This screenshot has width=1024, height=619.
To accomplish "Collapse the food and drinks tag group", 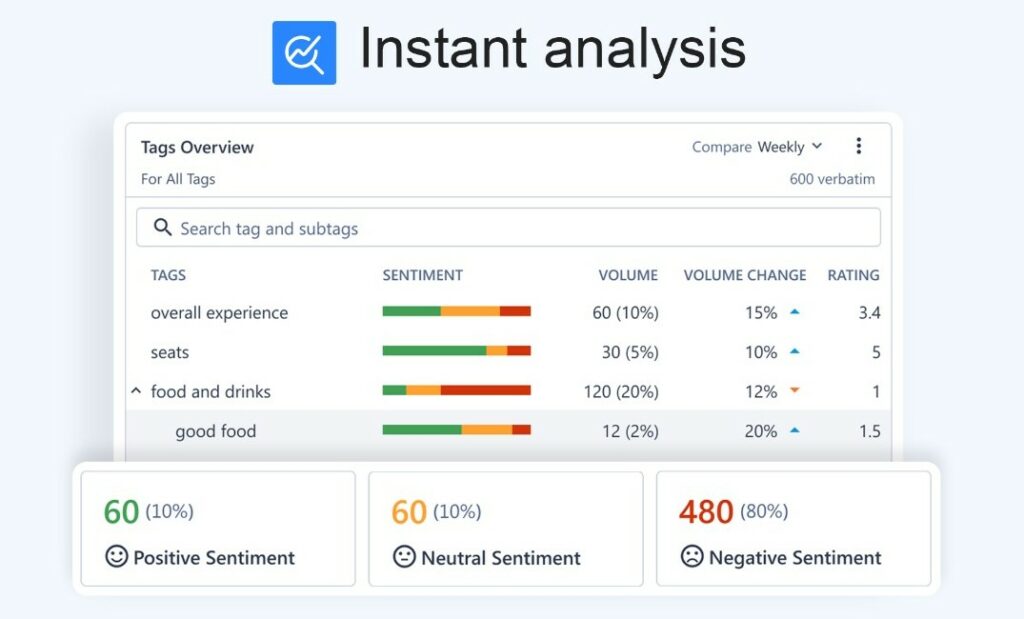I will 137,392.
